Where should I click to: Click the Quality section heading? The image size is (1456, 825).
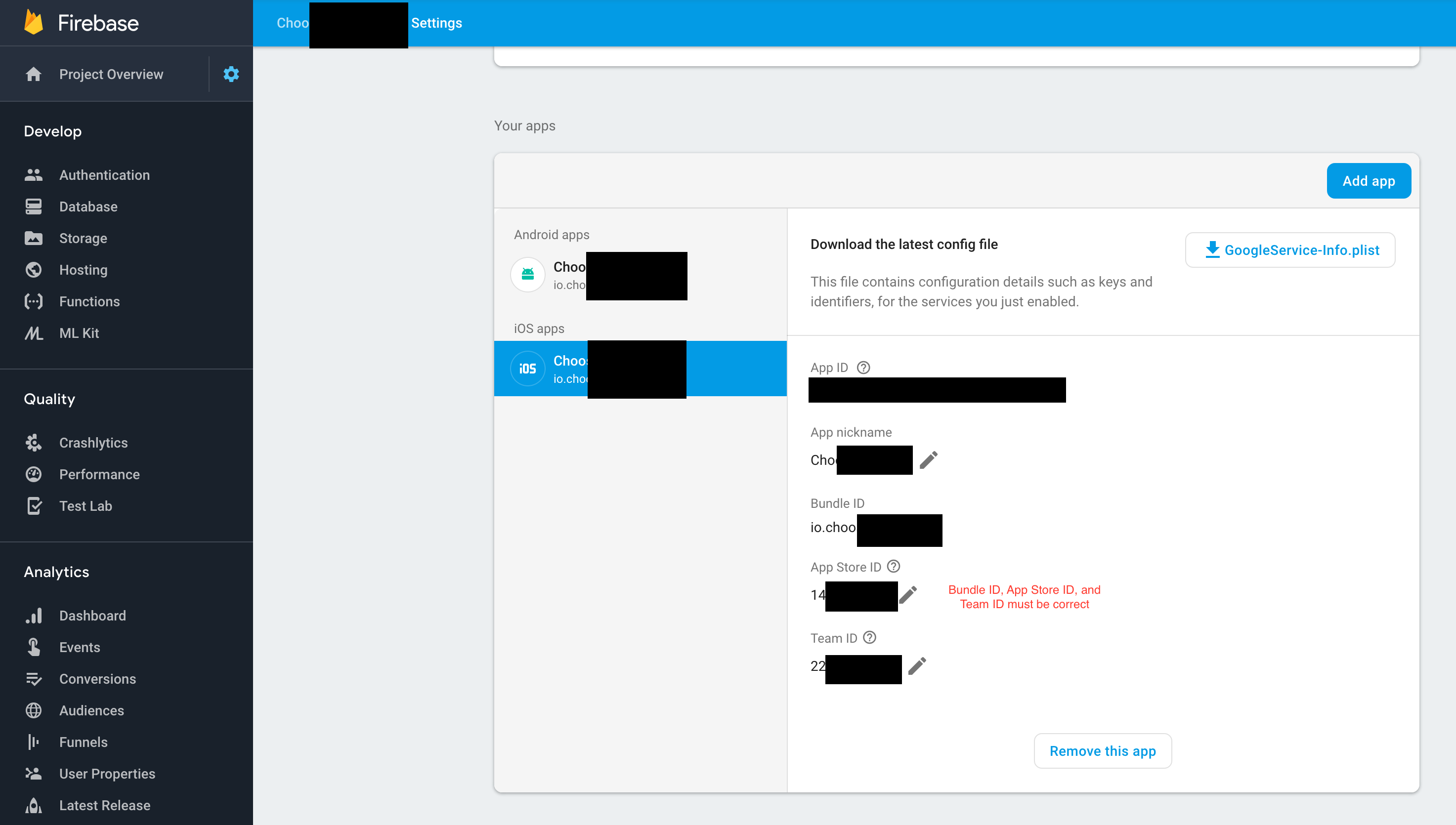49,399
